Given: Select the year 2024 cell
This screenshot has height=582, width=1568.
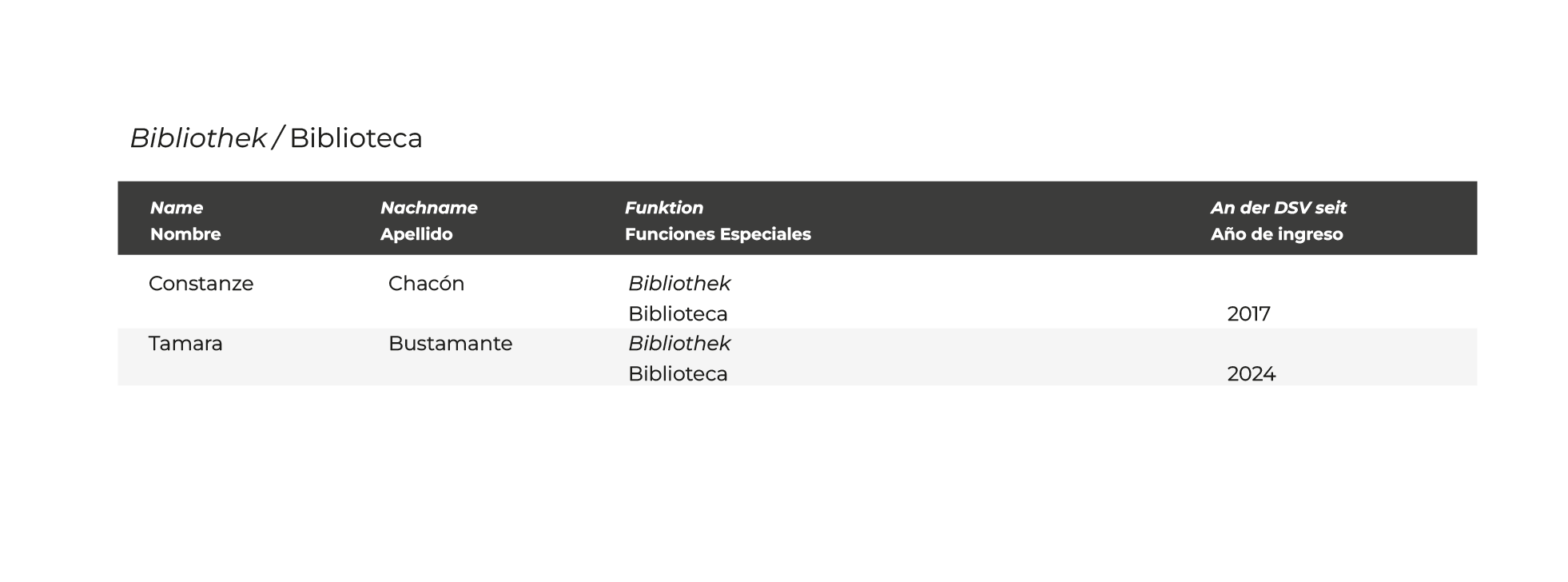Looking at the screenshot, I should click(1251, 374).
